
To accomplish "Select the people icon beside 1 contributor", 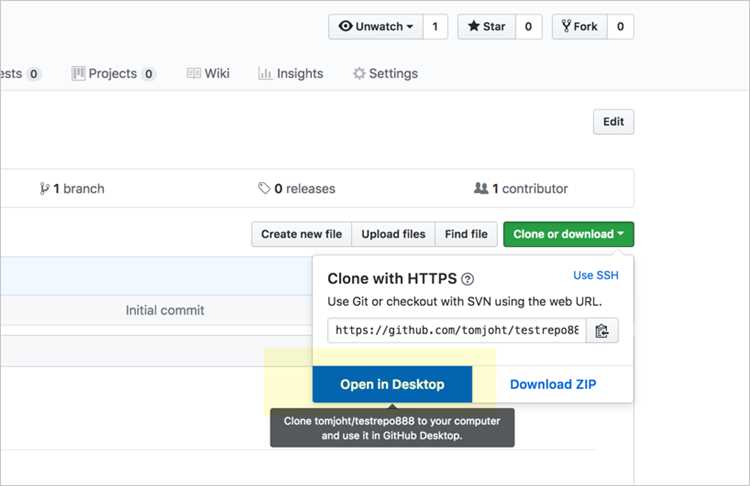I will click(x=481, y=188).
